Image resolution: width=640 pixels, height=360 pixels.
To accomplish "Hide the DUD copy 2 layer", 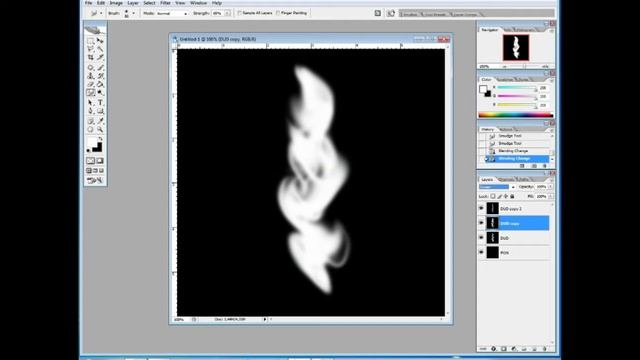I will click(482, 209).
